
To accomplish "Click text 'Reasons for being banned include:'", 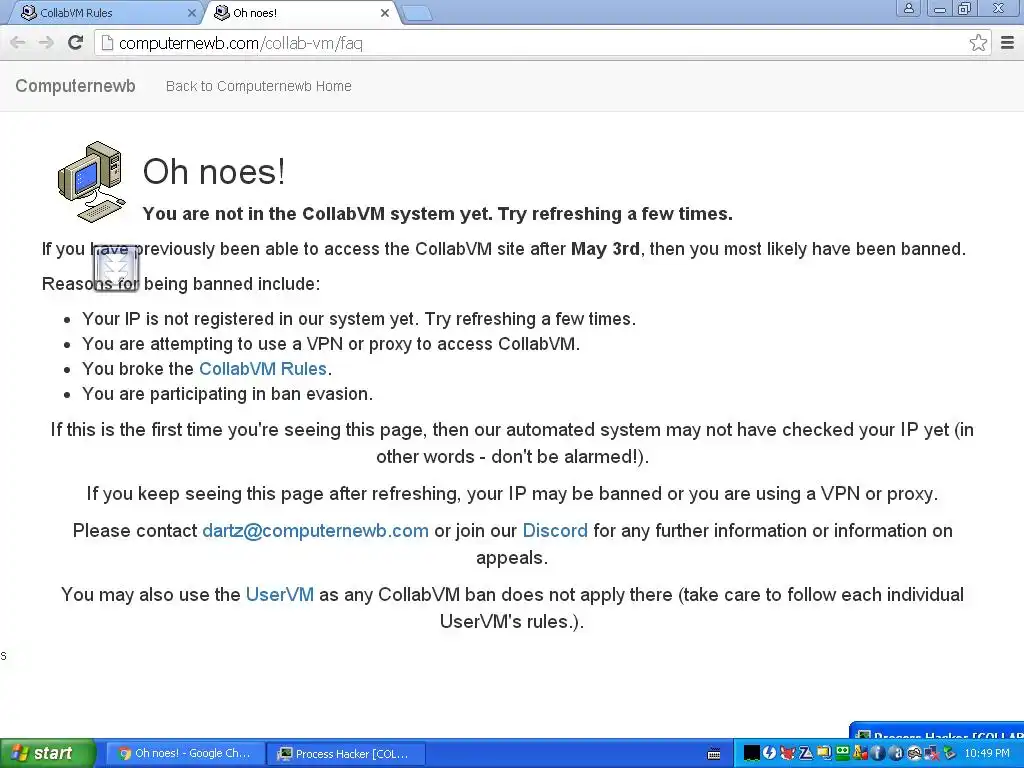I will coord(181,283).
